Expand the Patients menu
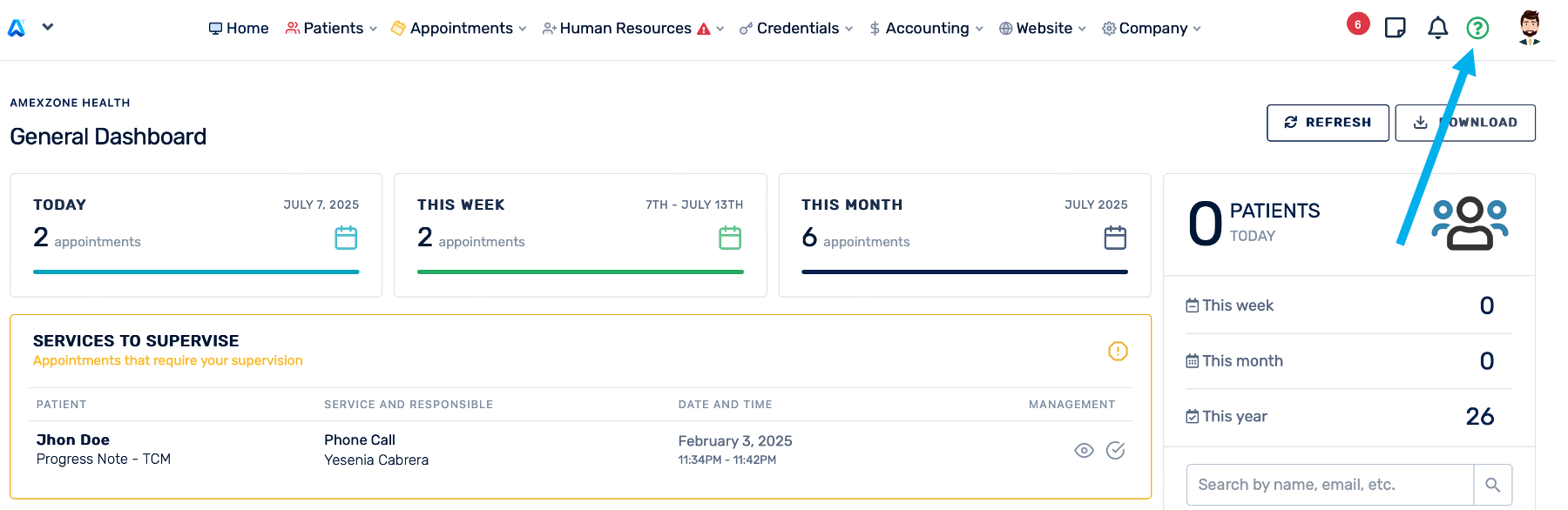1568x510 pixels. 332,29
